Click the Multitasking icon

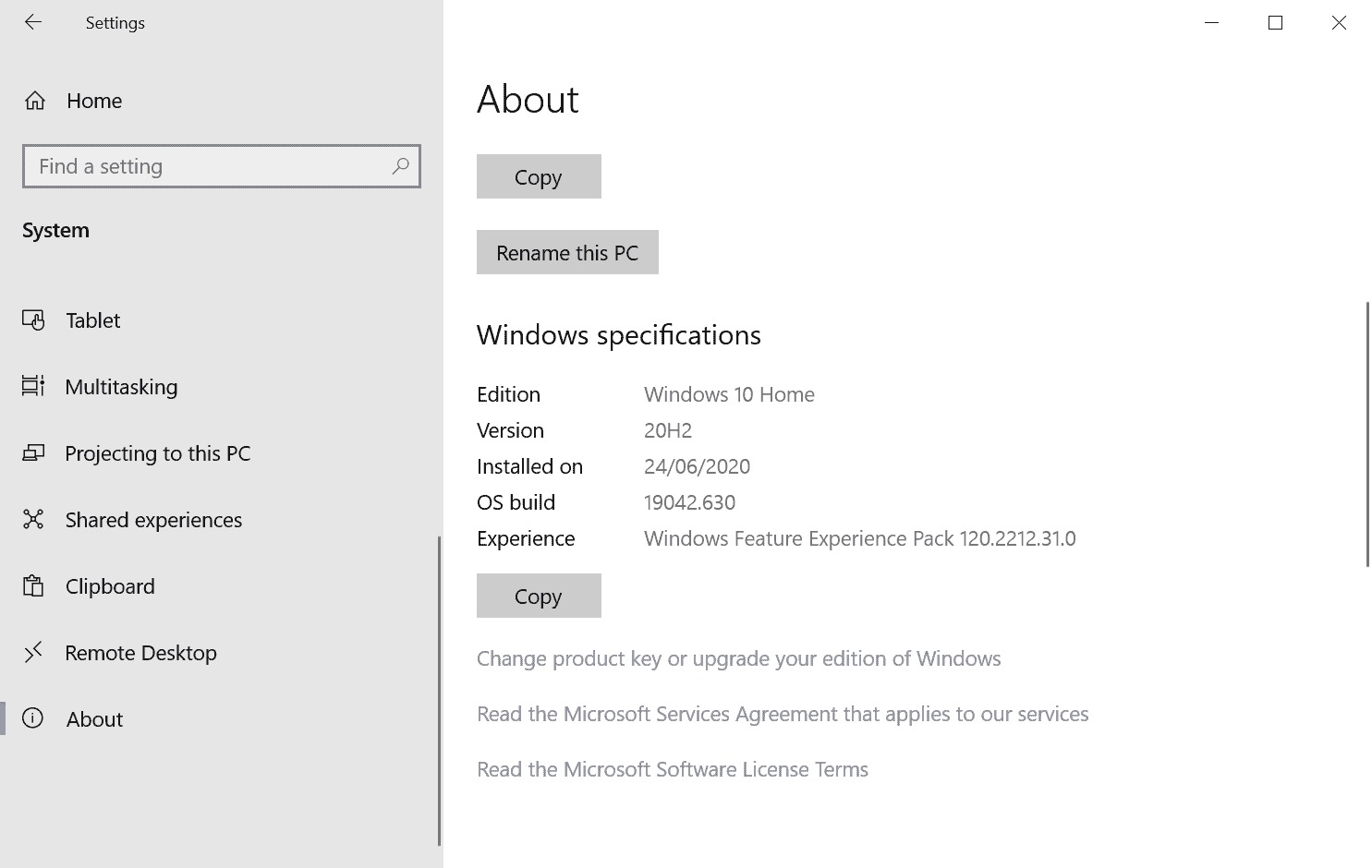coord(34,387)
